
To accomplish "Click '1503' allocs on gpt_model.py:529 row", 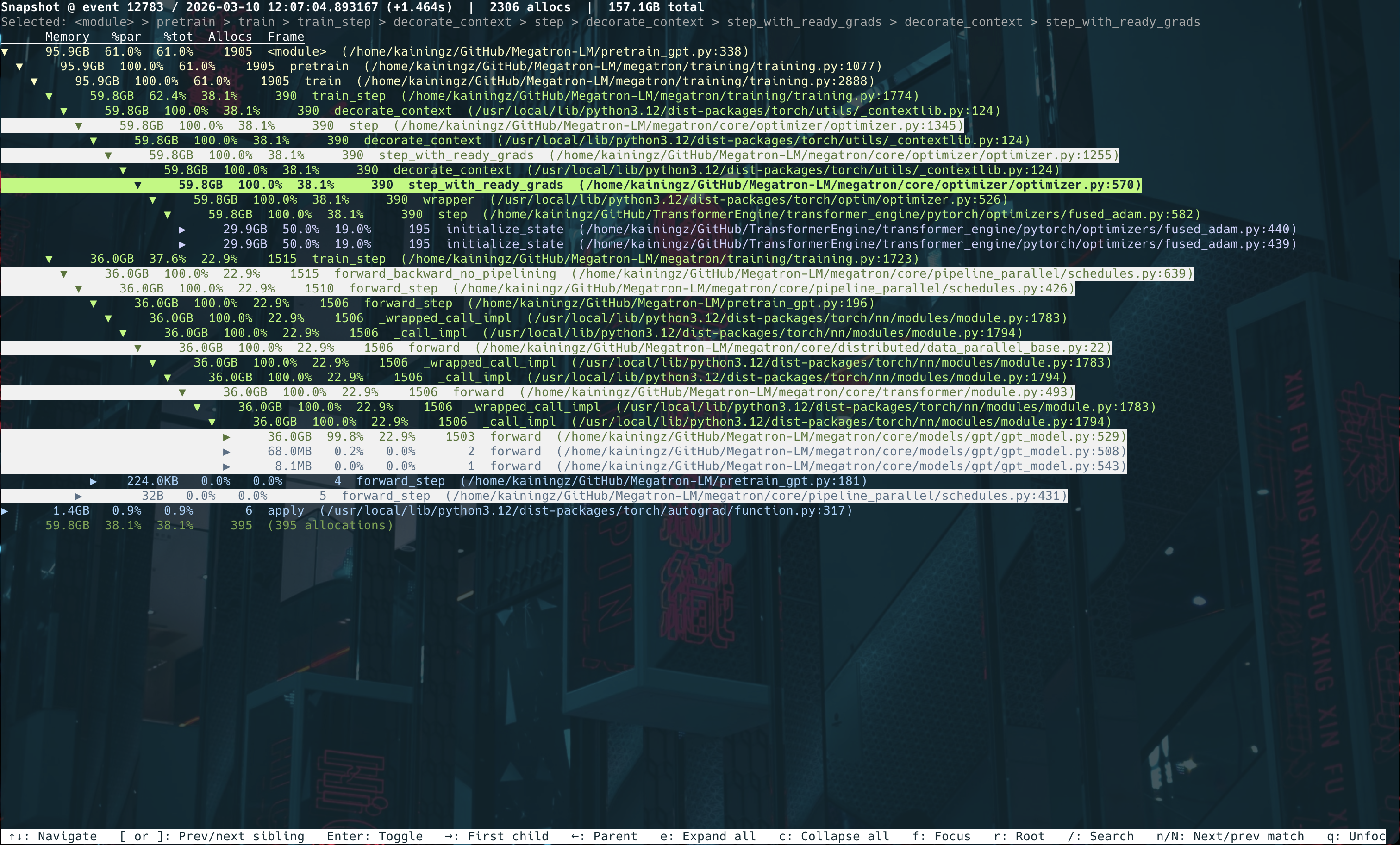I will tap(460, 437).
